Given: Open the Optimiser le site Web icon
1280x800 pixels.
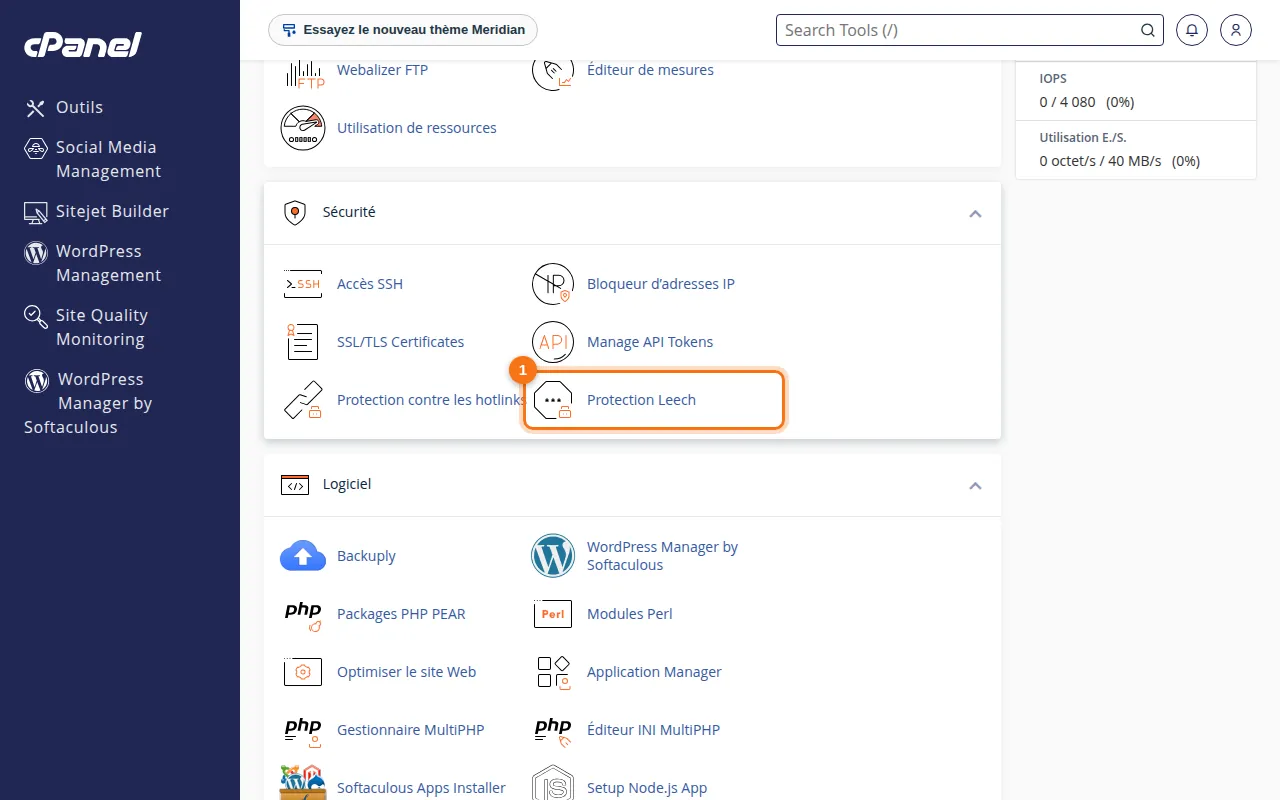Looking at the screenshot, I should [303, 672].
